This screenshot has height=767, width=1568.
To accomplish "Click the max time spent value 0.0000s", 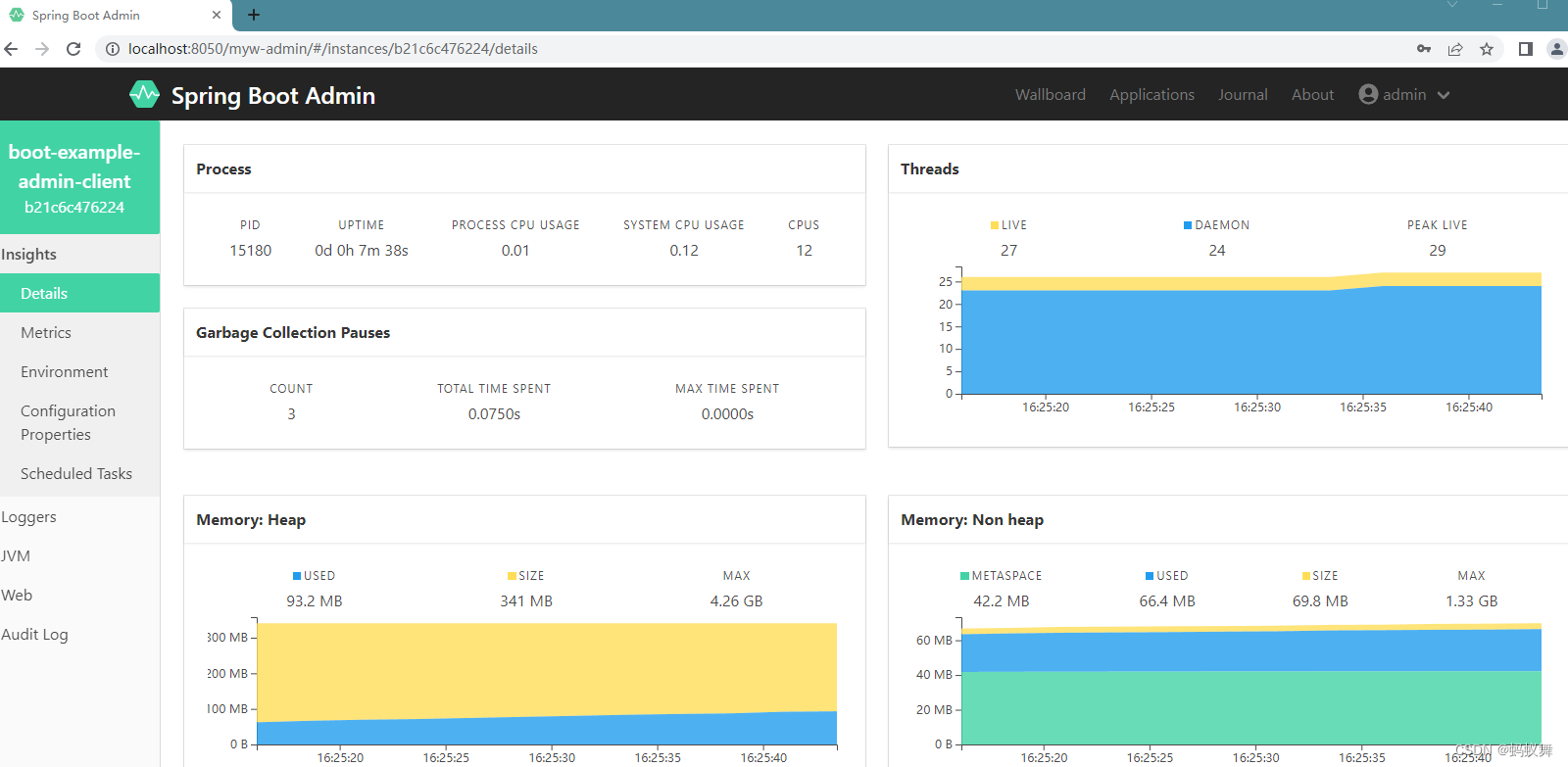I will point(727,414).
